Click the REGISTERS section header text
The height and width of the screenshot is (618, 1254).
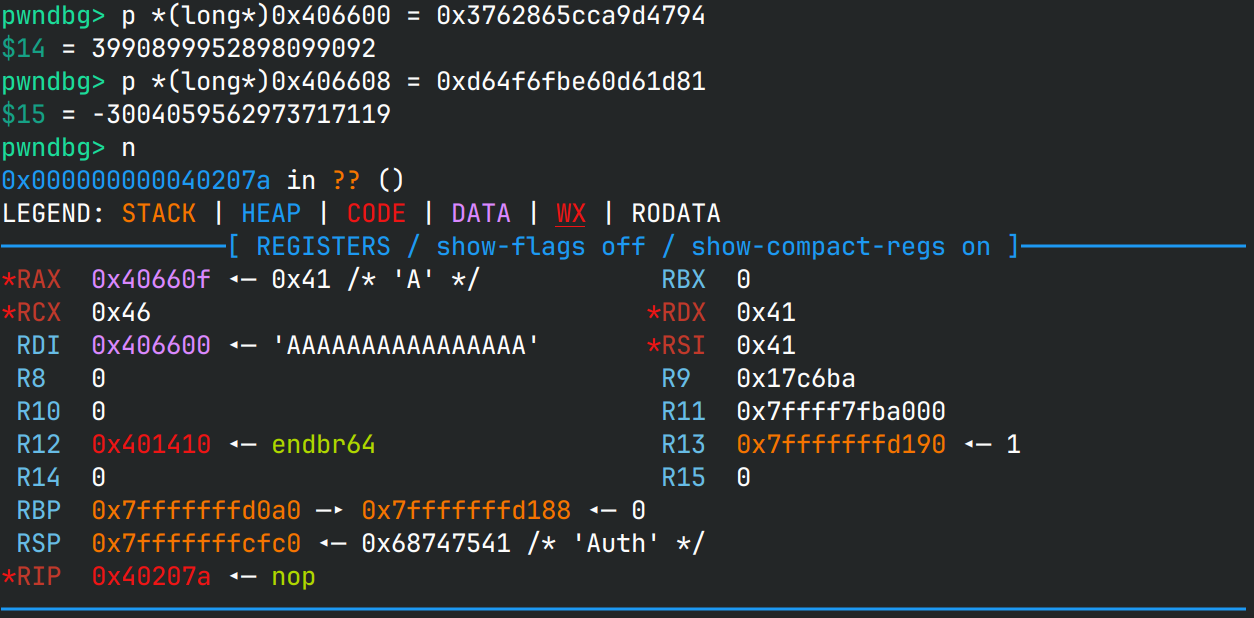(x=323, y=246)
